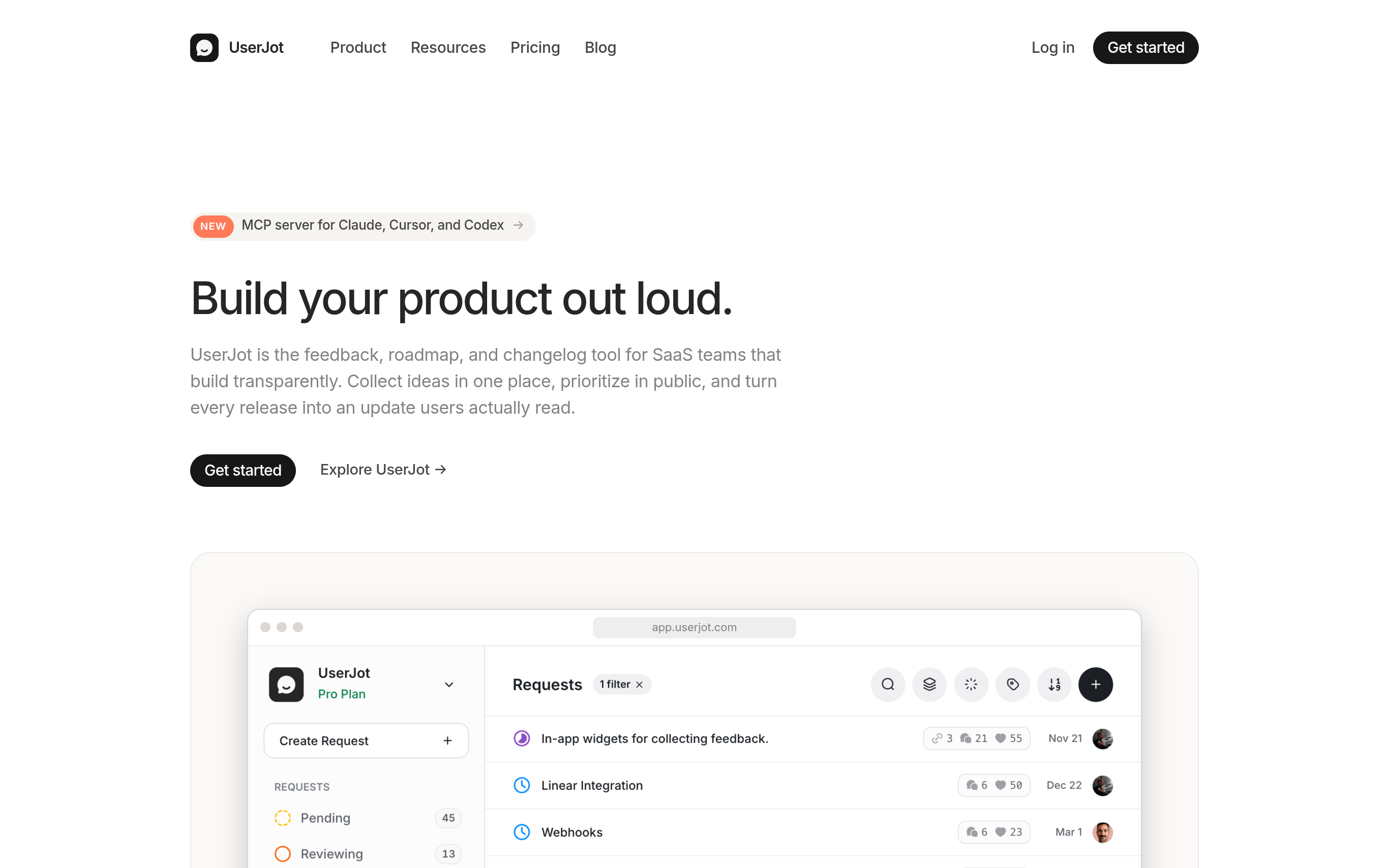Open the Blog link
This screenshot has width=1389, height=868.
[600, 48]
